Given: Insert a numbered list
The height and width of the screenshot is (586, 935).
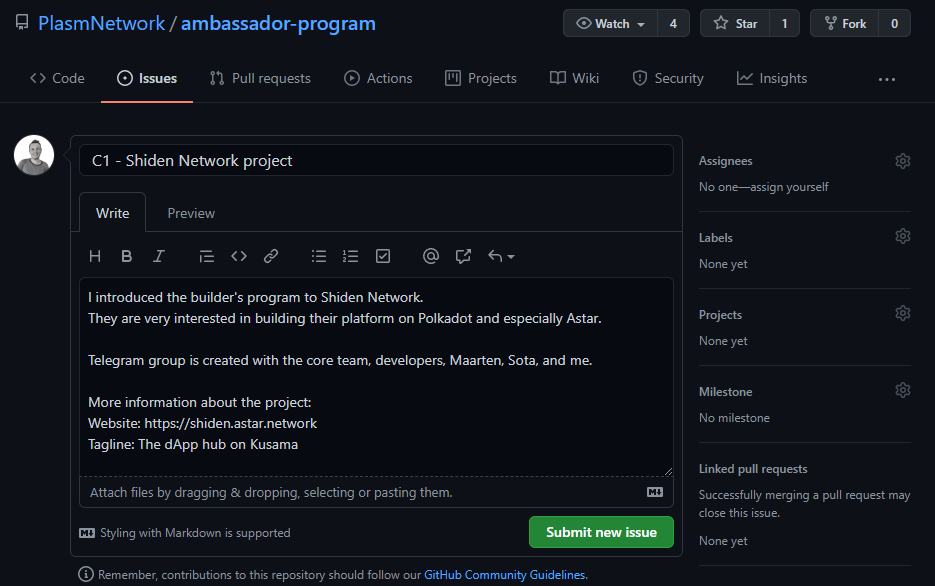Looking at the screenshot, I should click(x=351, y=256).
